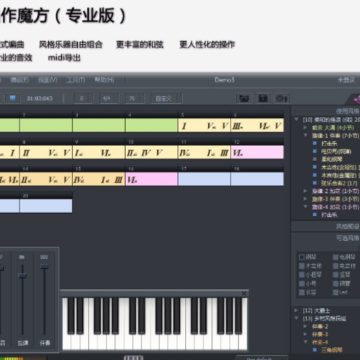Click the time display 01:03:043
This screenshot has width=360, height=360.
coord(40,99)
